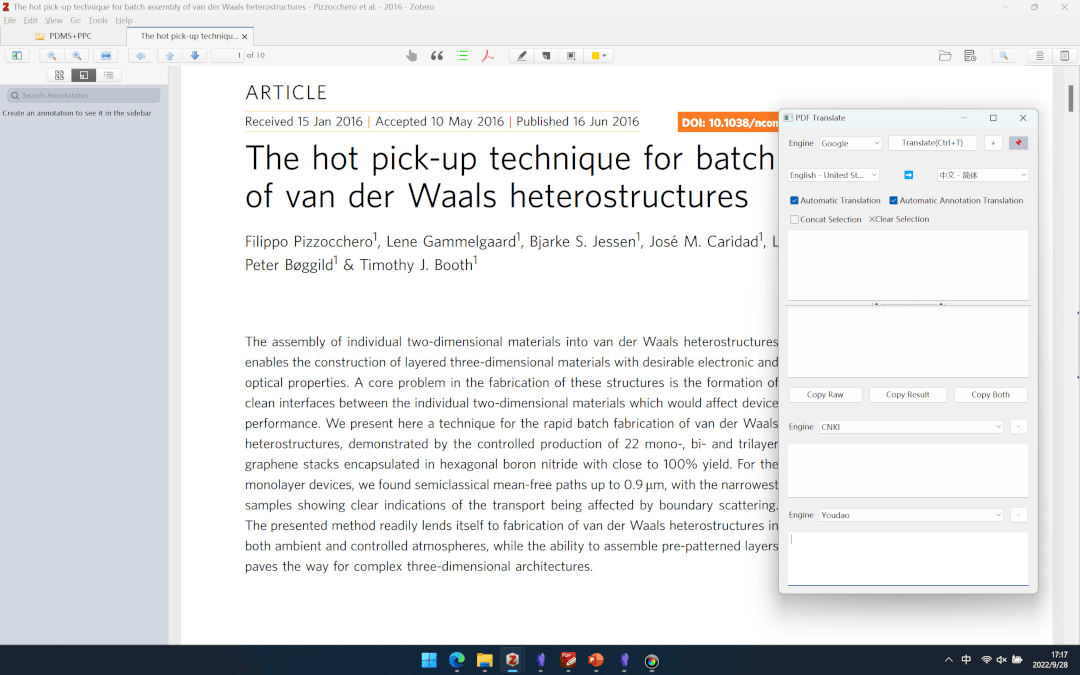1080x675 pixels.
Task: Open the Google engine dropdown
Action: click(850, 143)
